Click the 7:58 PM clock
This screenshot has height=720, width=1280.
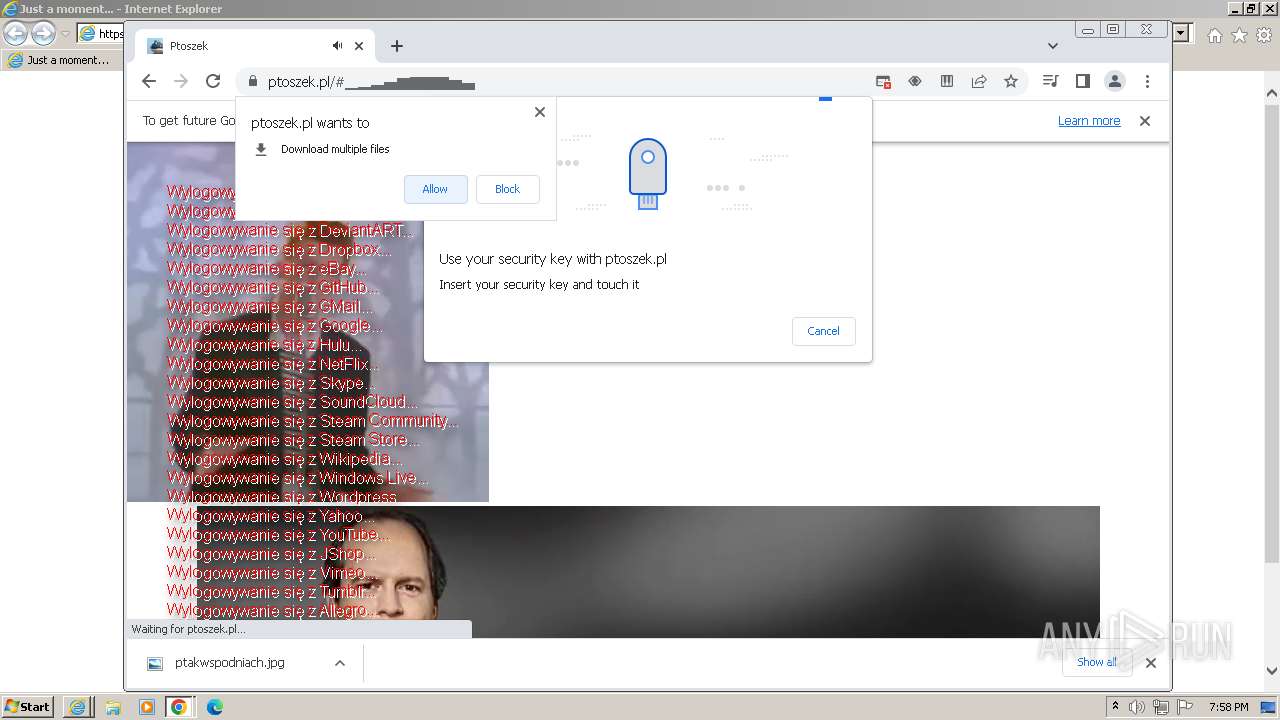coord(1228,707)
